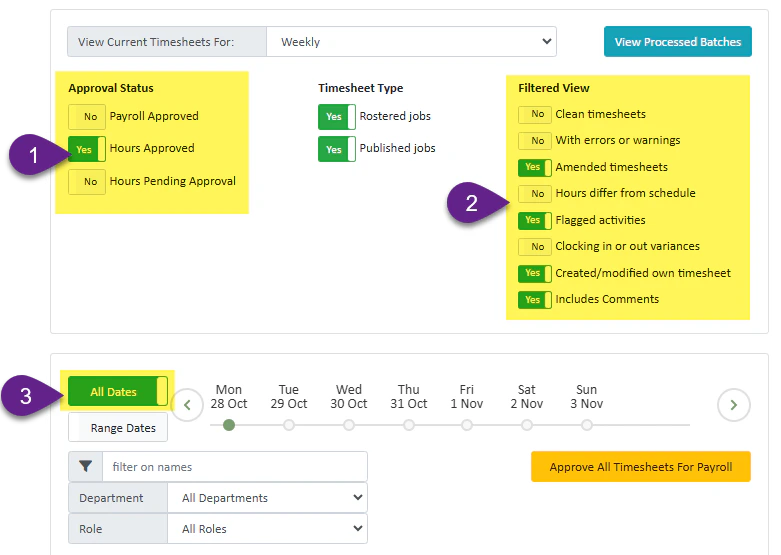Open the View Current Timesheets For dropdown

411,42
